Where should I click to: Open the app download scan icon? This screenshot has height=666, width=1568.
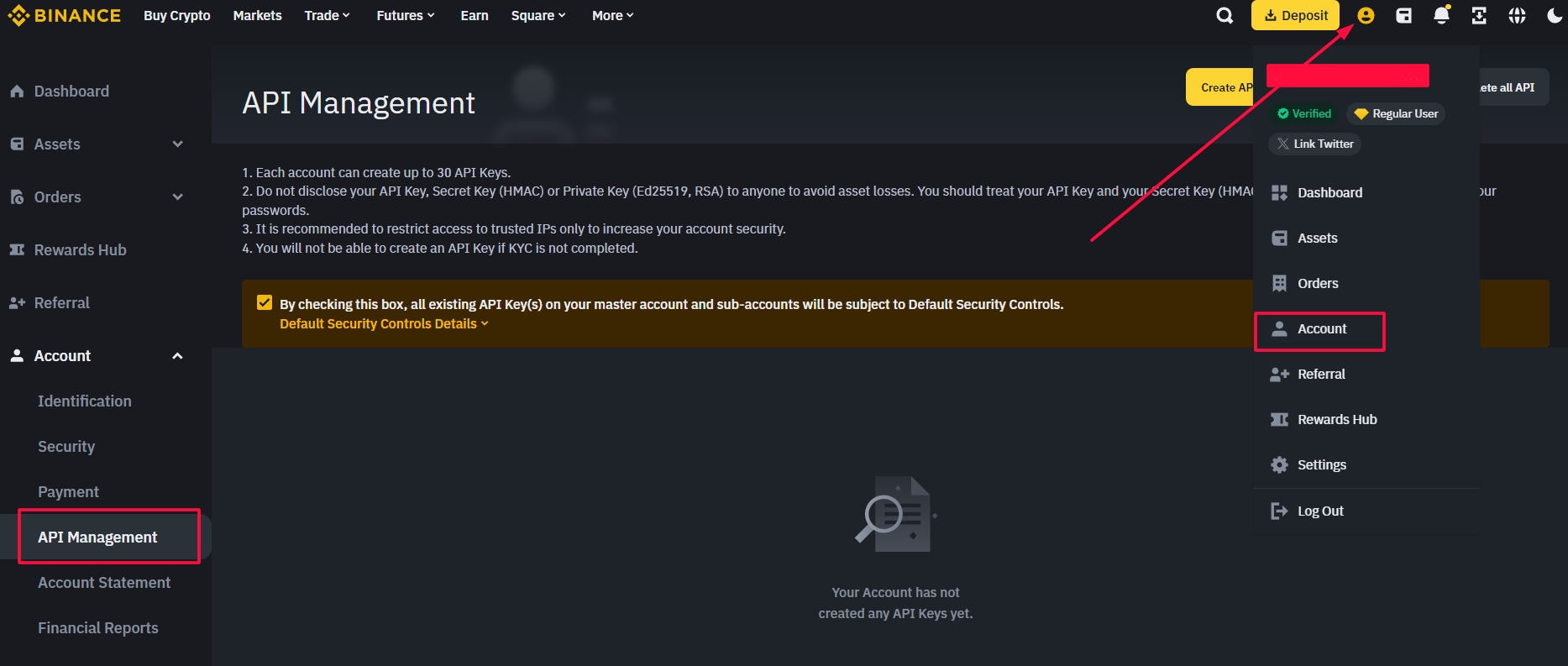click(1479, 15)
